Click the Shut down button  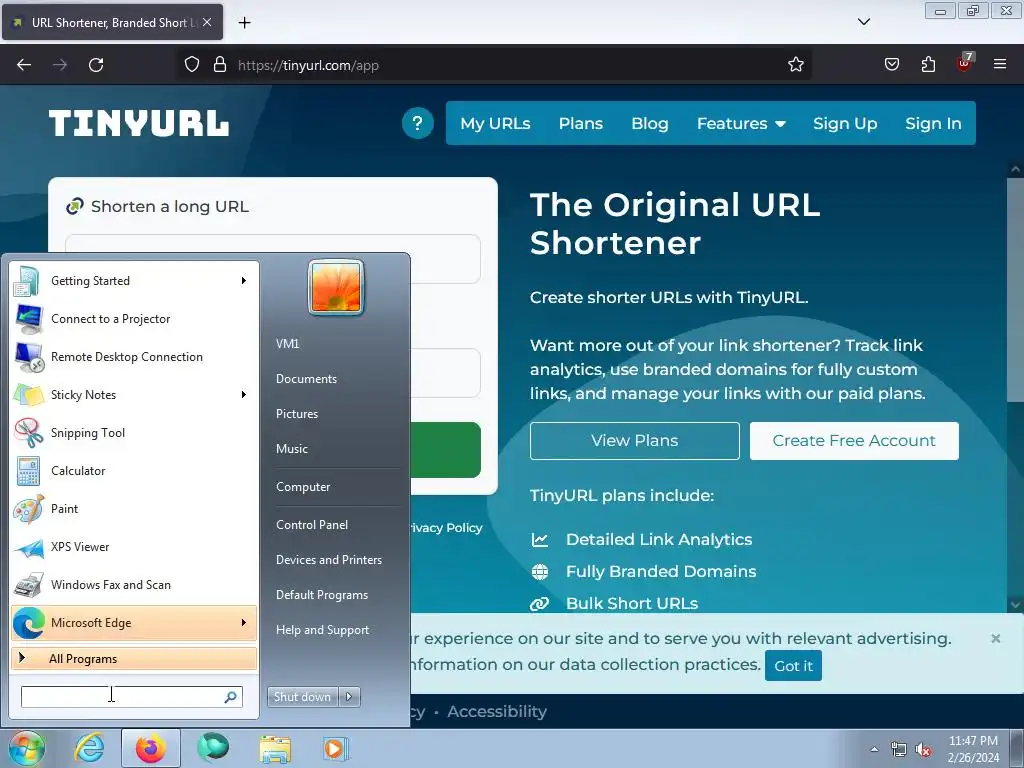(x=302, y=697)
